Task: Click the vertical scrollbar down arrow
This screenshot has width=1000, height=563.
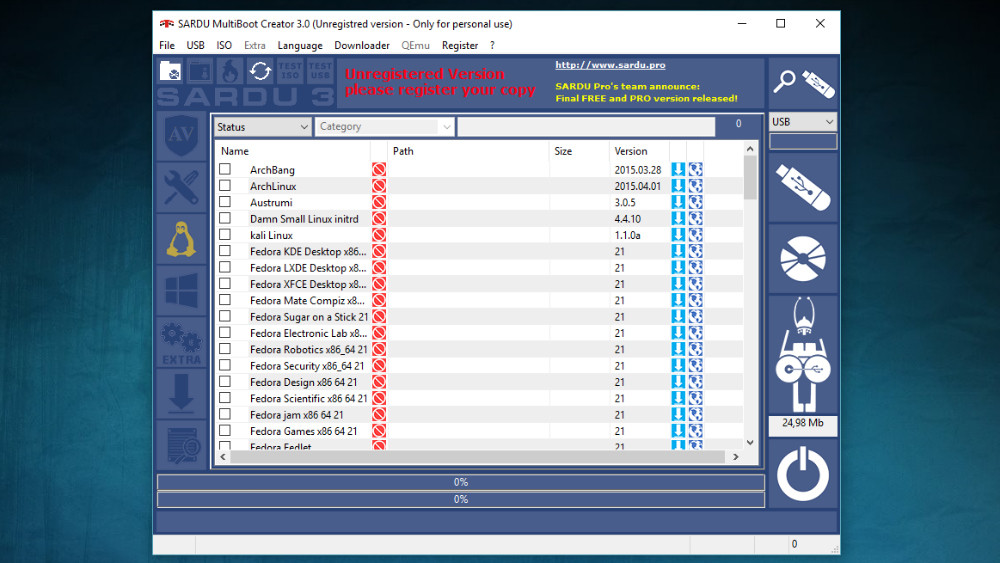Action: click(750, 442)
